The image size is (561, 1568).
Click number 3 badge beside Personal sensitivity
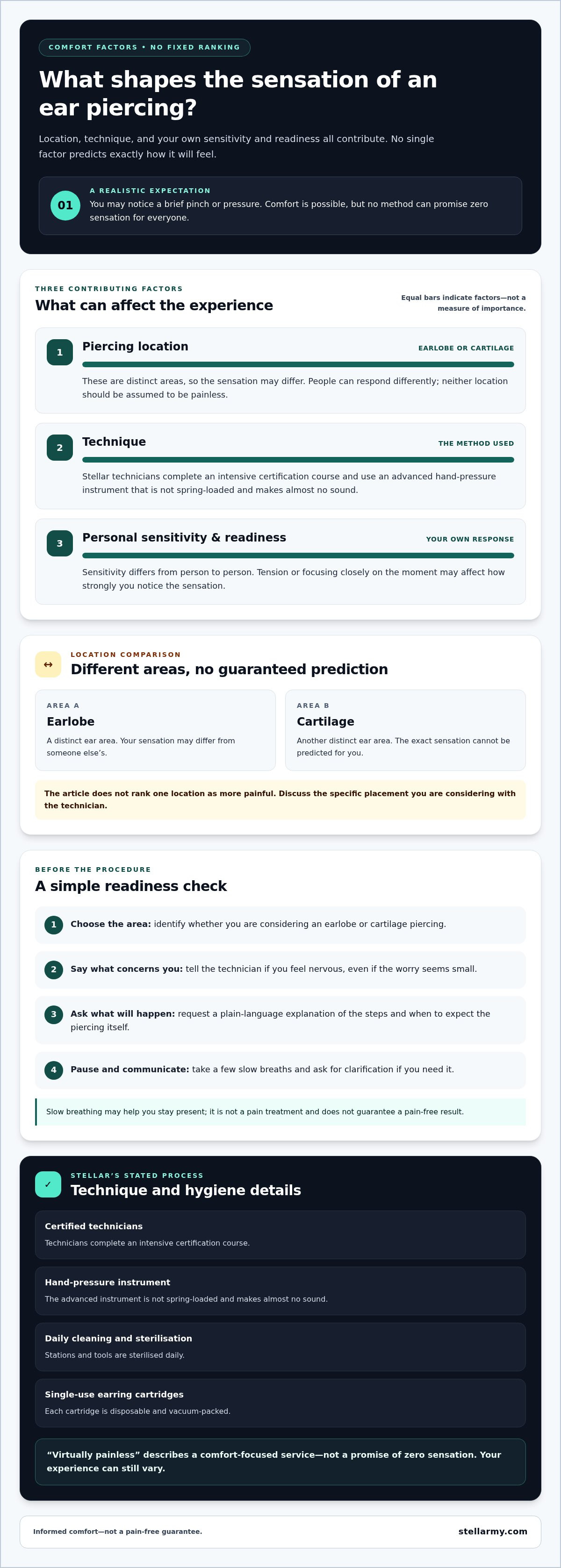coord(60,543)
